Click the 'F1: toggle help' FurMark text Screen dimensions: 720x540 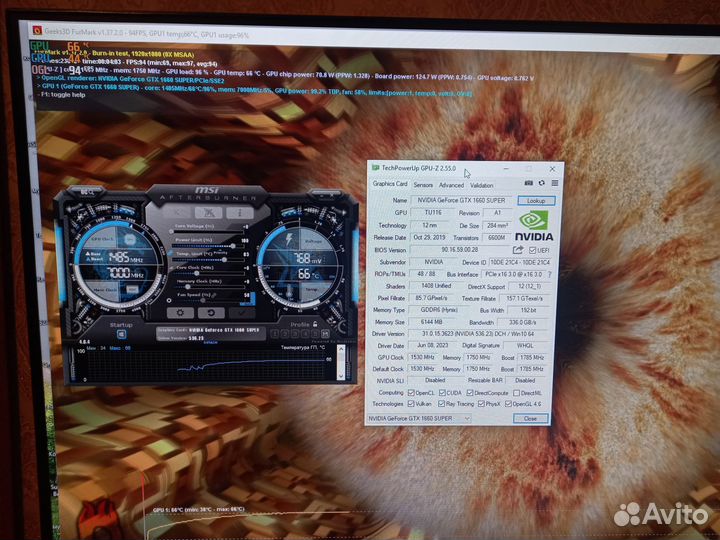pyautogui.click(x=63, y=95)
